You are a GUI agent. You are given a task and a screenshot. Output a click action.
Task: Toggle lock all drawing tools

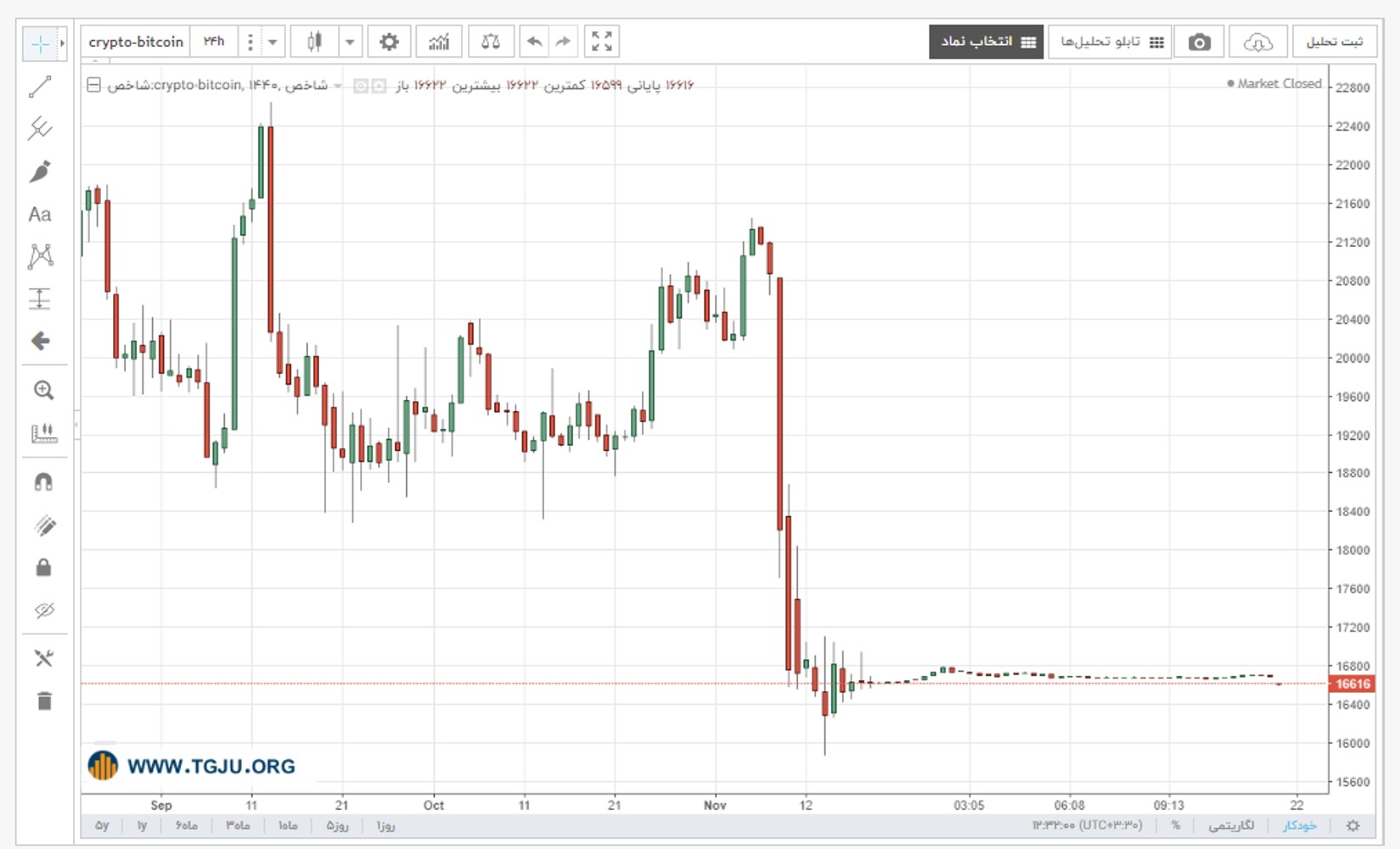(43, 567)
